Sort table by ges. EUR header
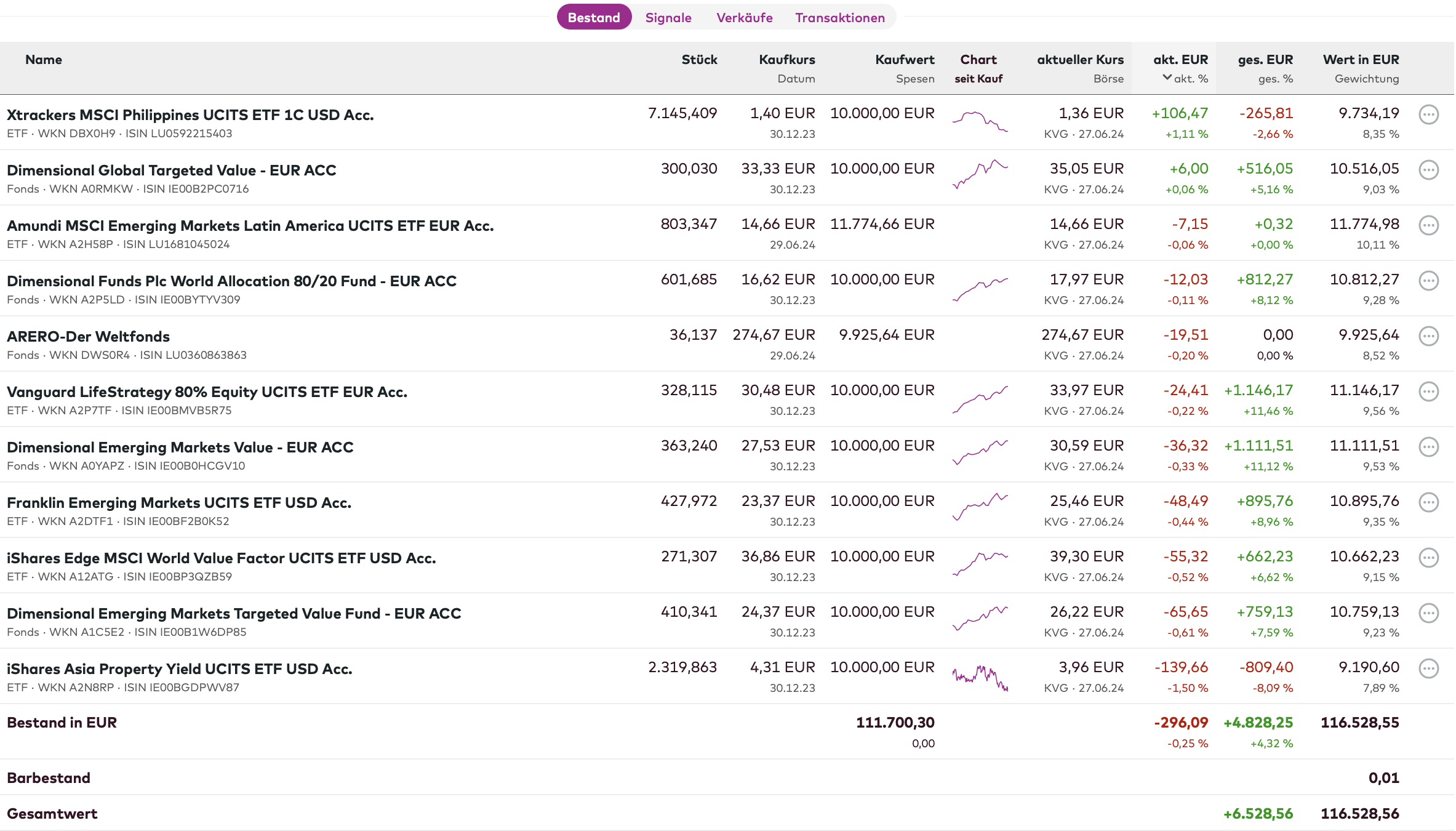Screen dimensions: 1456x831 tap(1265, 60)
